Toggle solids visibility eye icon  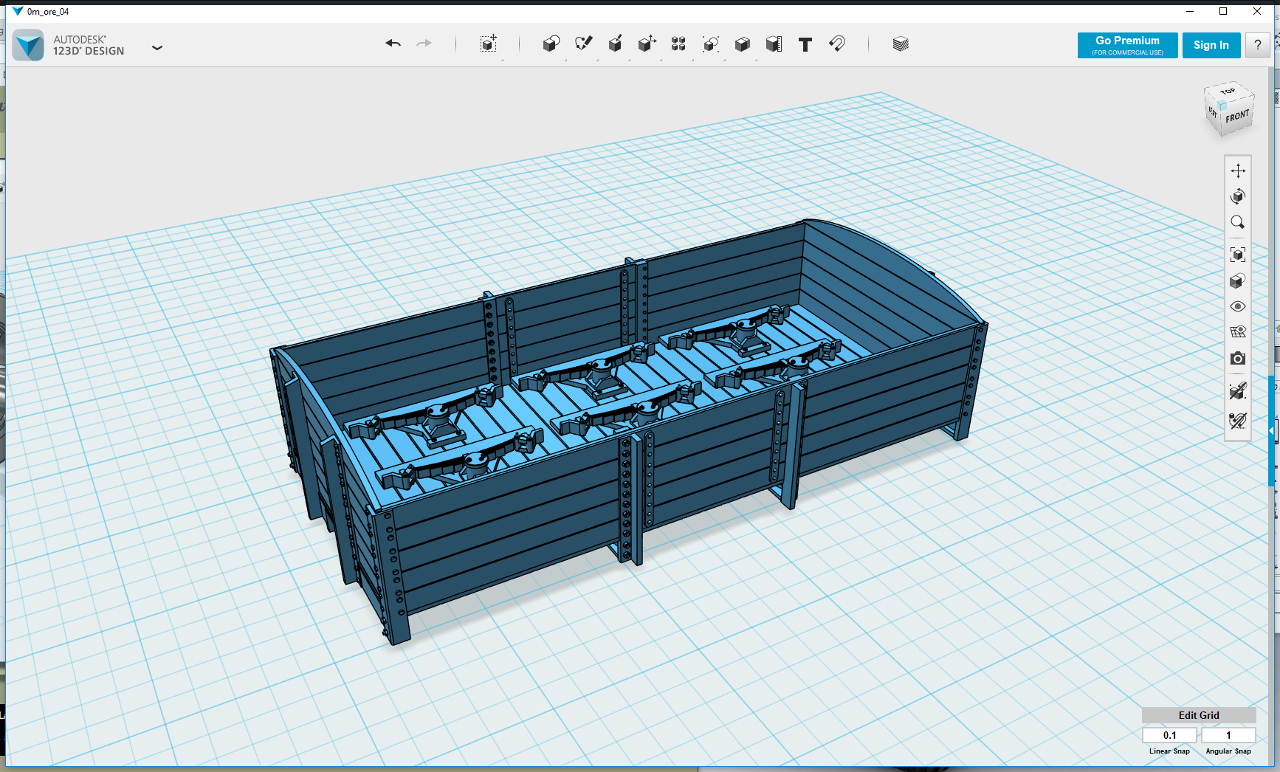click(x=1238, y=307)
